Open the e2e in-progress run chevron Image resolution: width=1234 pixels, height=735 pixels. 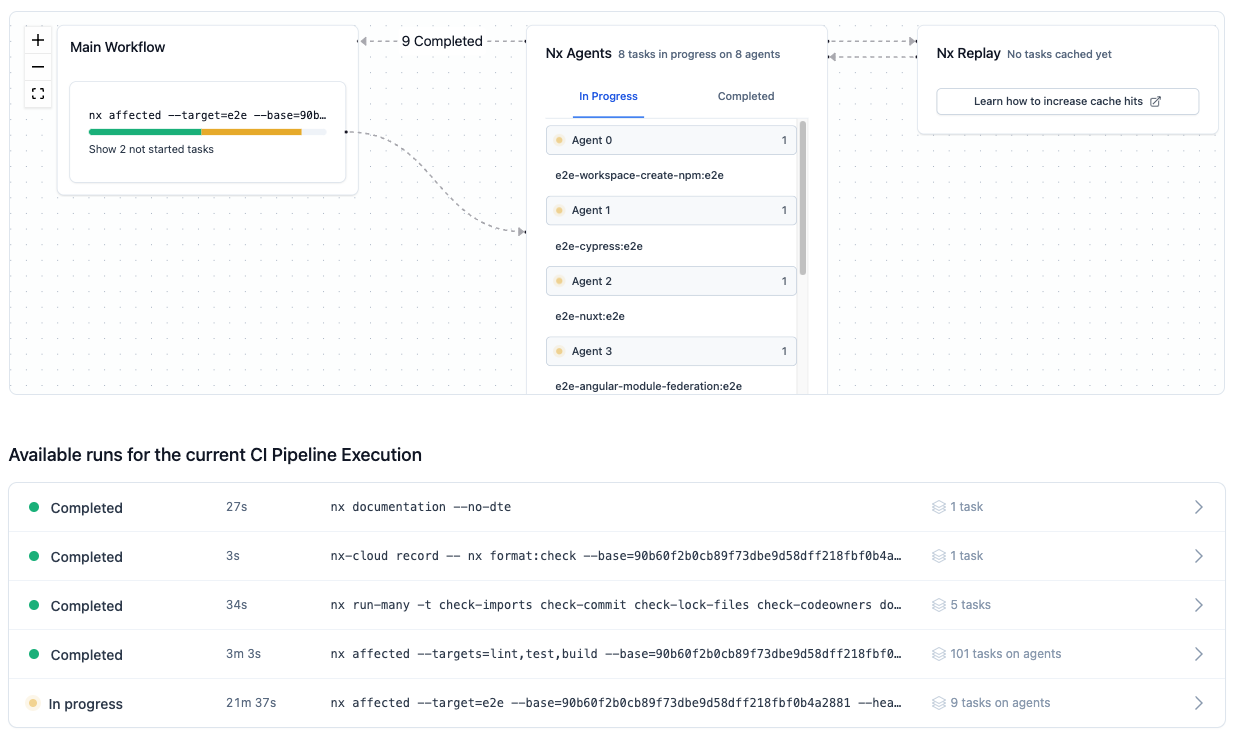tap(1198, 703)
